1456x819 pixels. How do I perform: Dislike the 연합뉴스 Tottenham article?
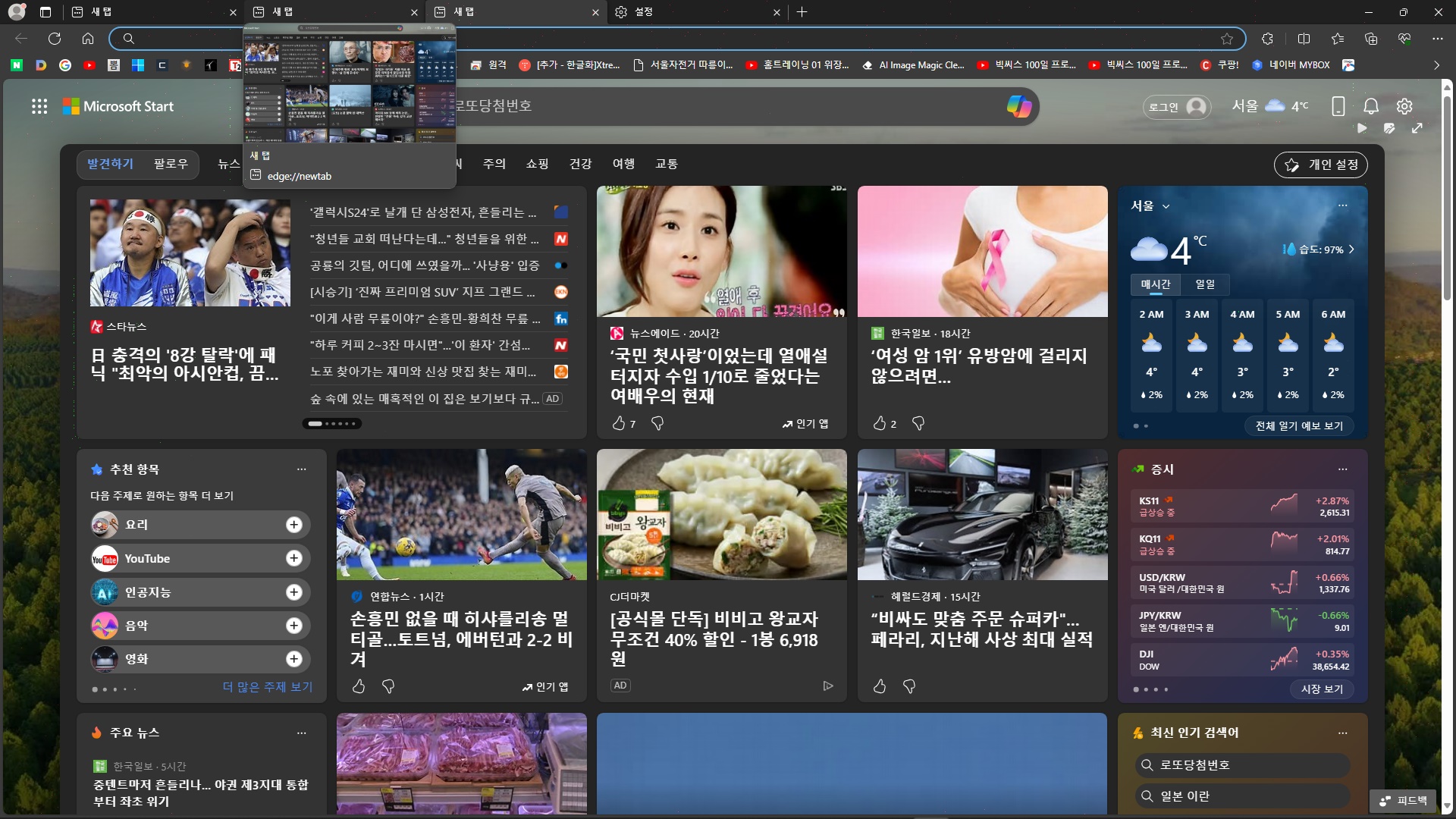pos(388,686)
